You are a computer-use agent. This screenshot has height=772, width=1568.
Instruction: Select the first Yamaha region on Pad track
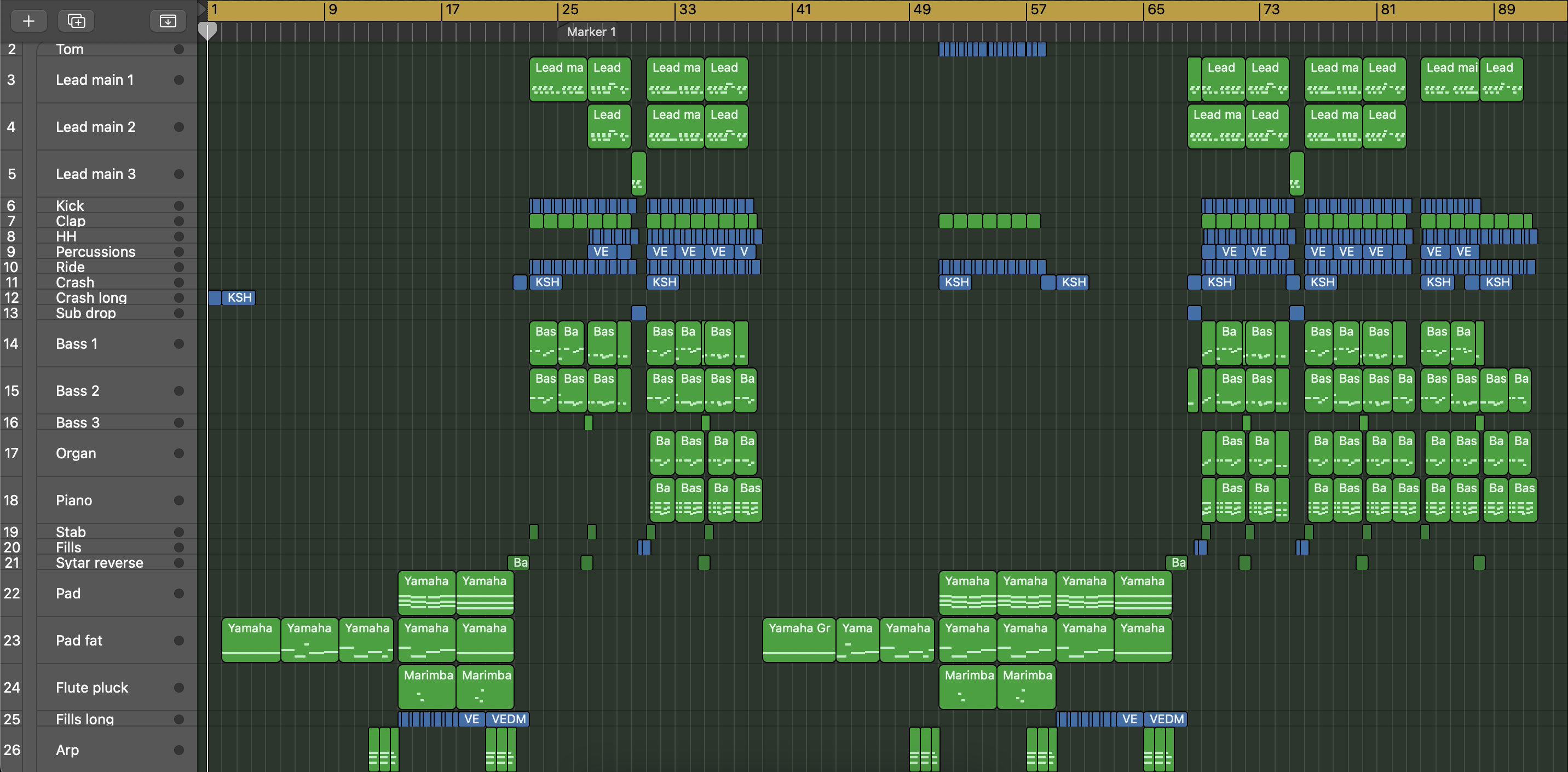coord(426,593)
